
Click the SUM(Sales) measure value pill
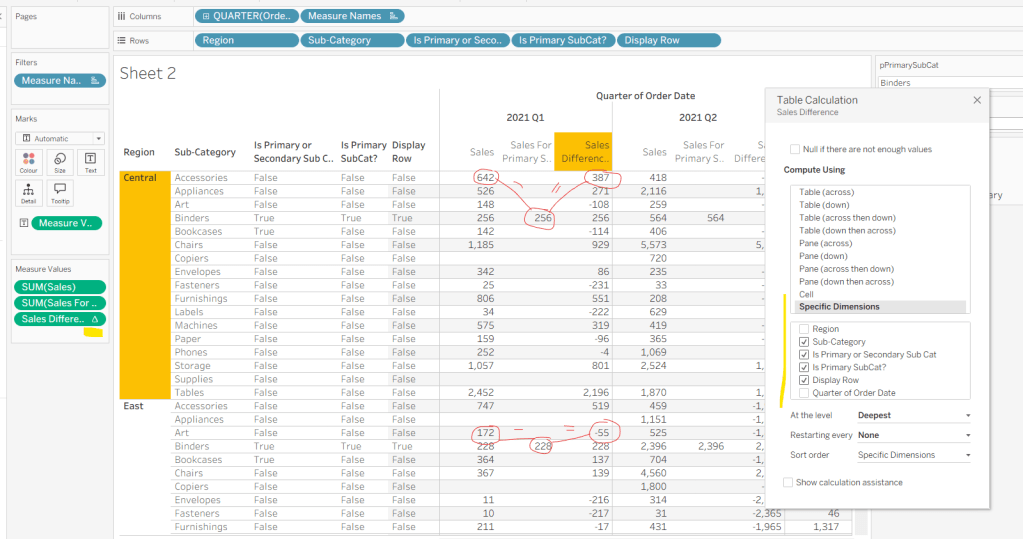click(59, 287)
